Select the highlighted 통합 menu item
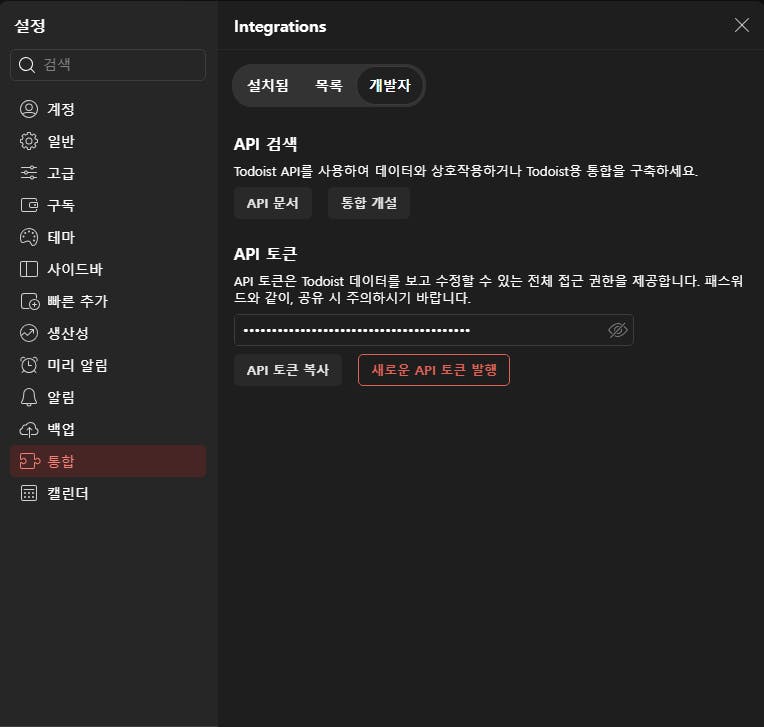764x727 pixels. [x=108, y=461]
